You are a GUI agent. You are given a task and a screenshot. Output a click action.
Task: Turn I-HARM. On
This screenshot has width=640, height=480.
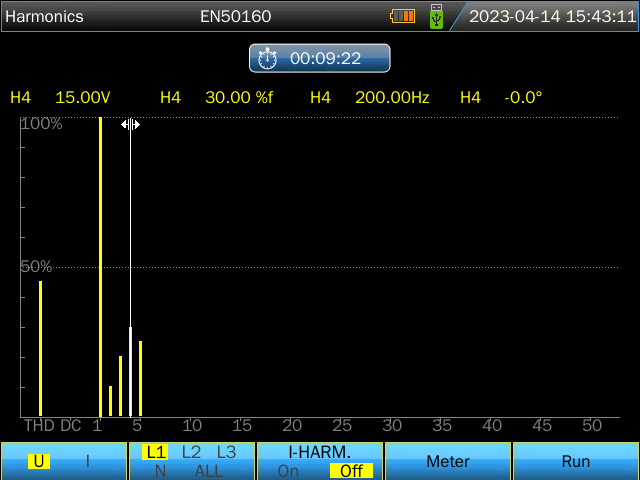[288, 471]
